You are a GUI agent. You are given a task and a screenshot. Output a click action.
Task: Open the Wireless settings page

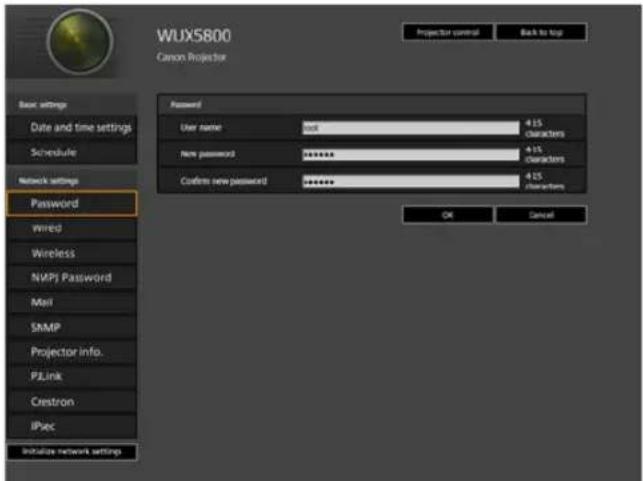point(72,253)
